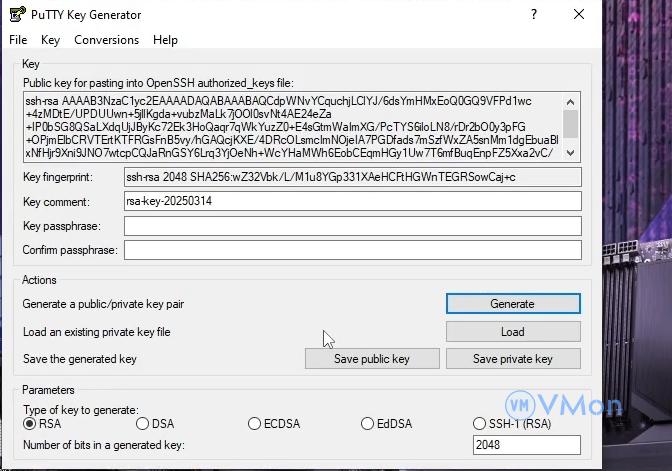
Task: Select the ECDSA key type
Action: click(x=255, y=424)
